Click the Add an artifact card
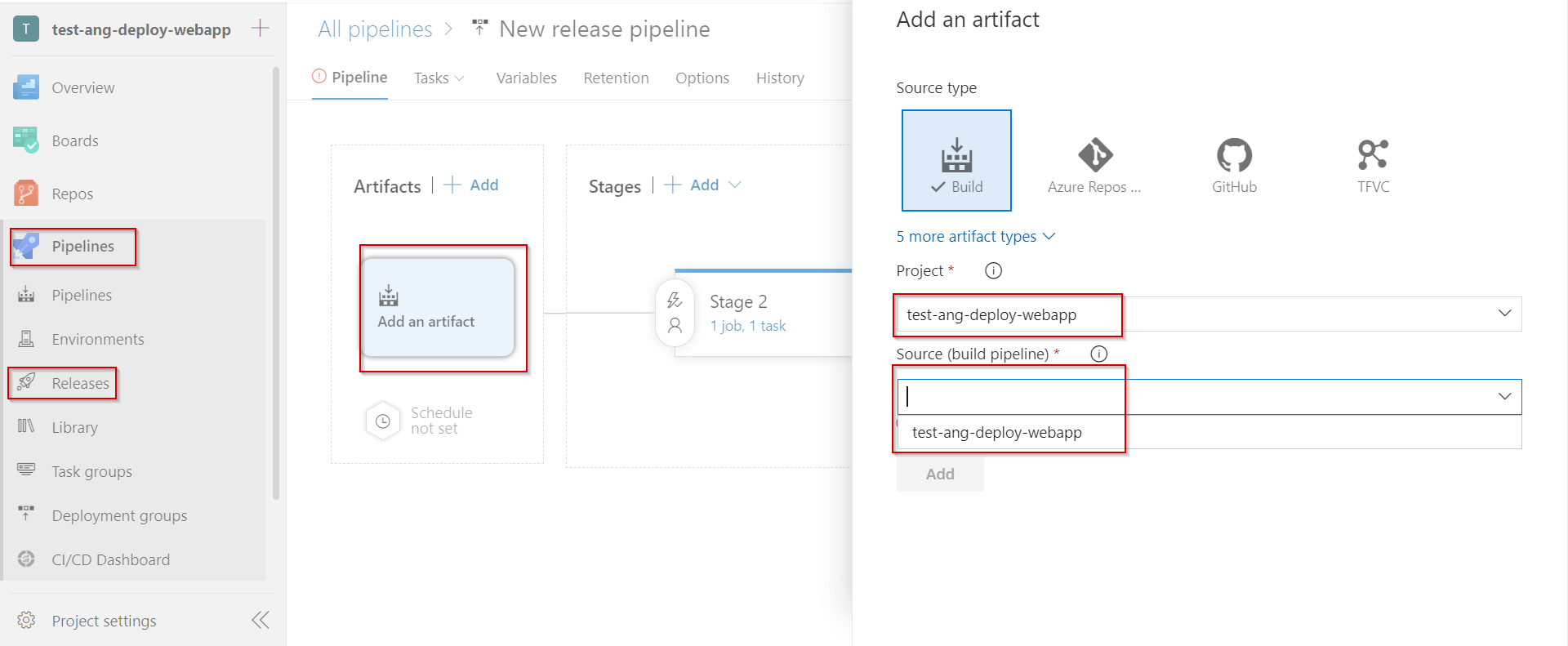This screenshot has height=646, width=1568. coord(438,307)
